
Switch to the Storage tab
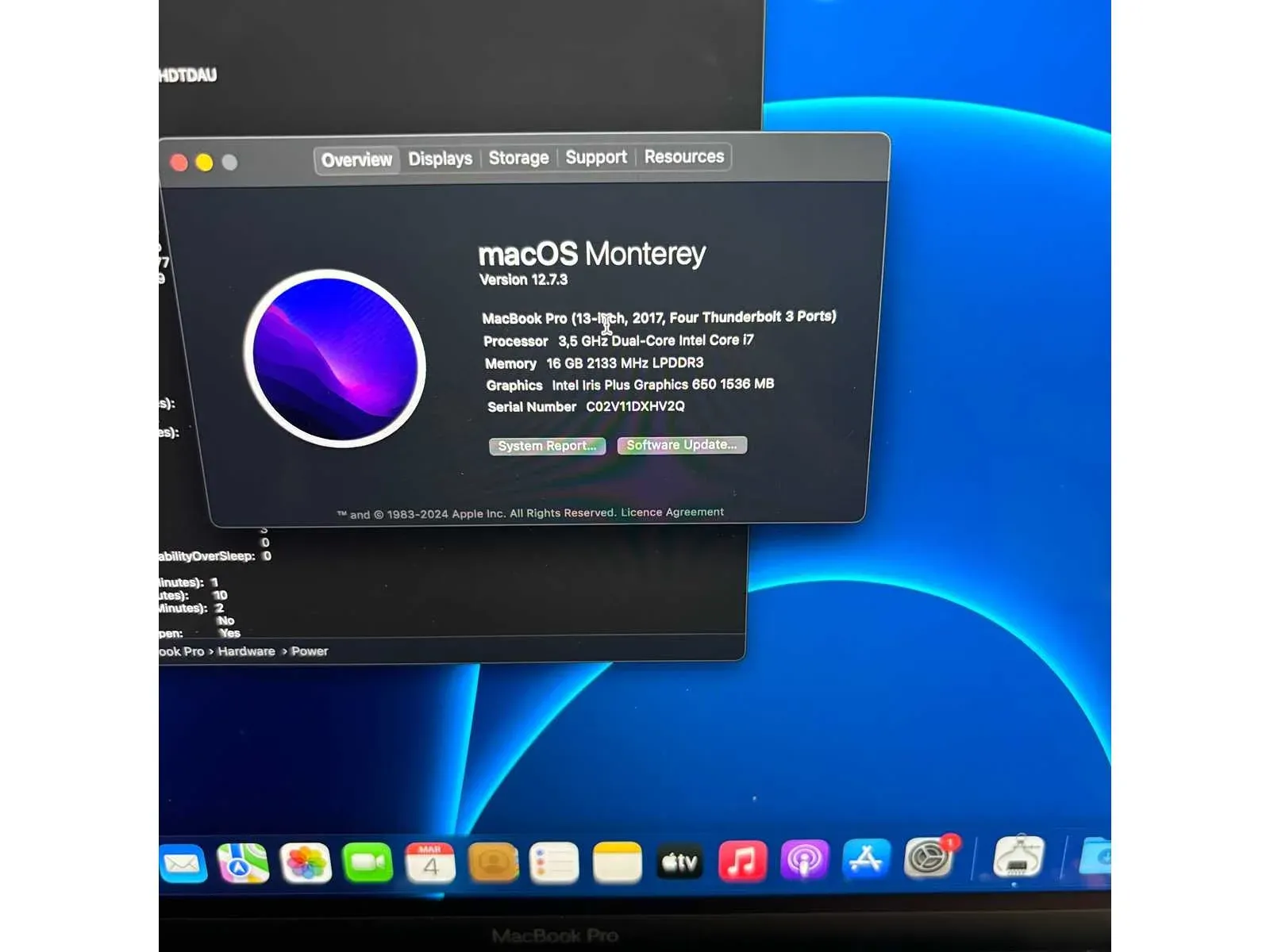(518, 158)
